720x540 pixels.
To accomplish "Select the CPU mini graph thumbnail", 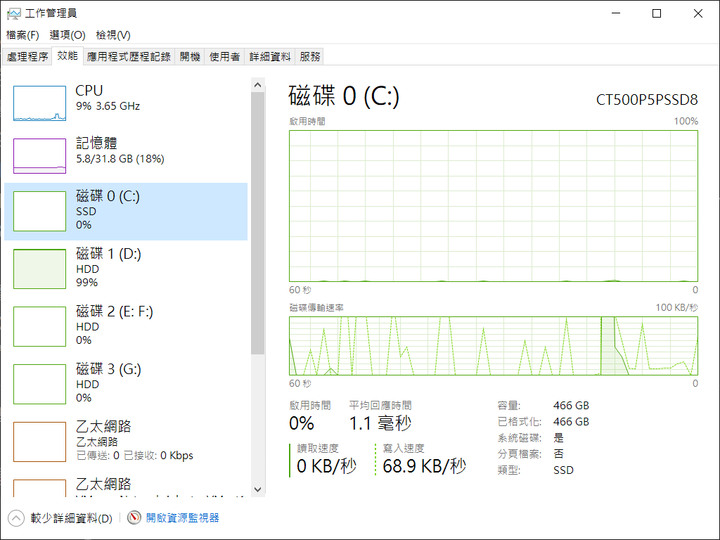I will tap(39, 103).
